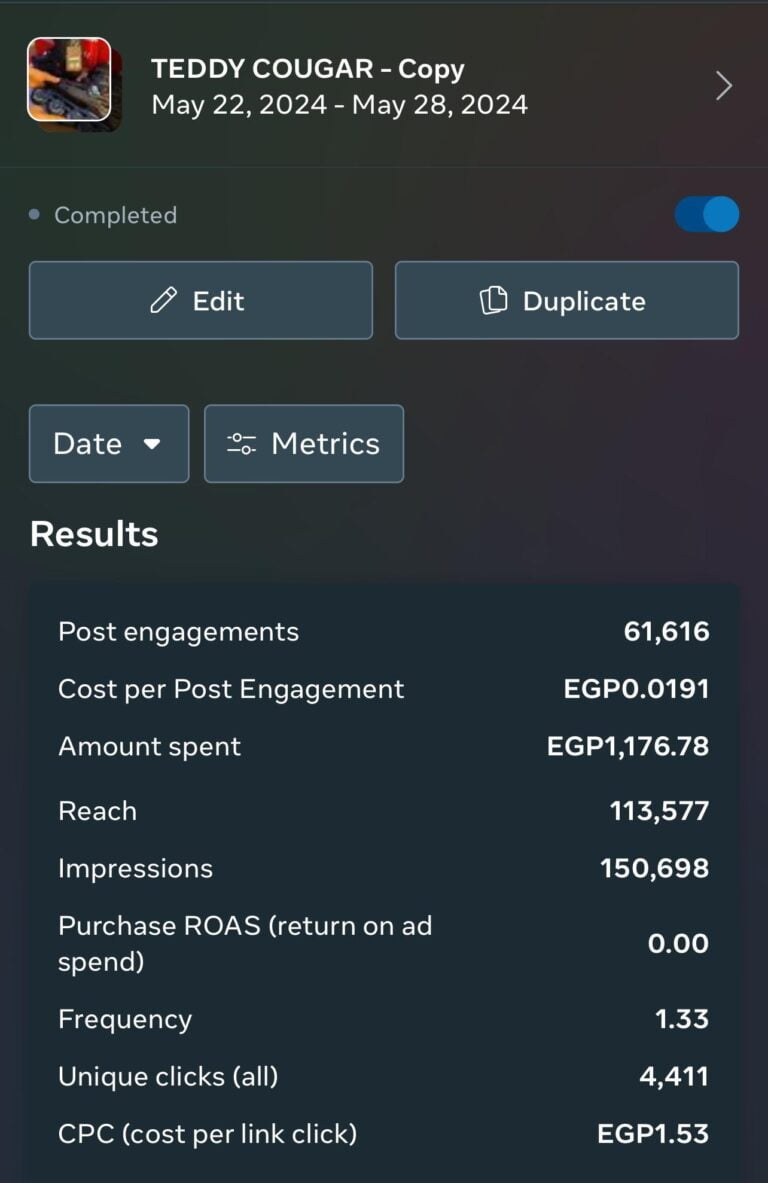Click the CPC cost per link click row
Screen dimensions: 768x1183
pos(383,1134)
